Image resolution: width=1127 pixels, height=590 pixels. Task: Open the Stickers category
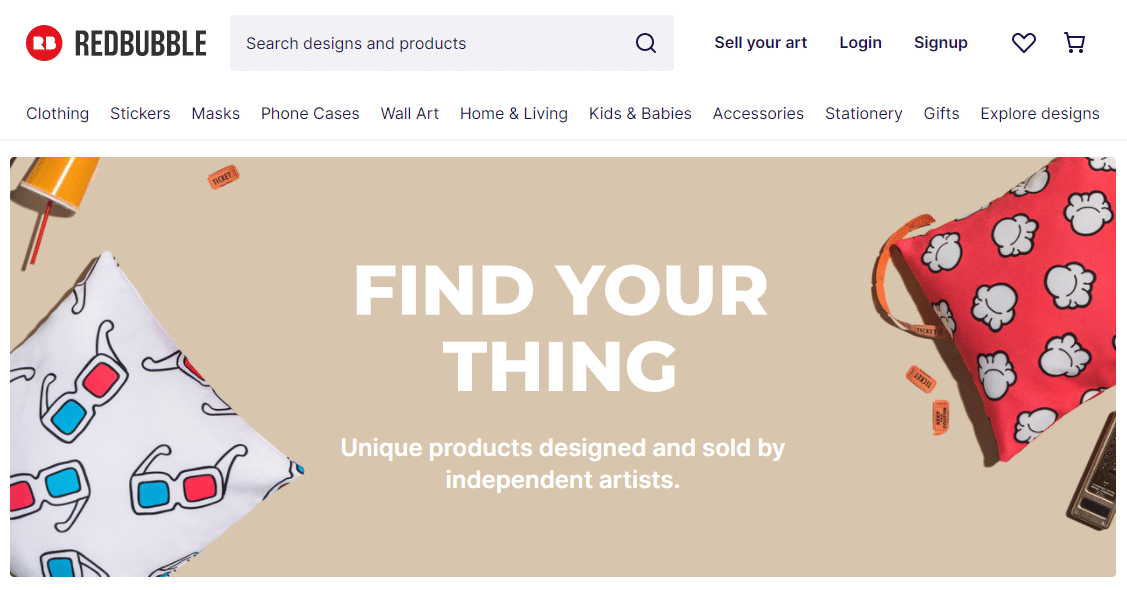point(140,114)
